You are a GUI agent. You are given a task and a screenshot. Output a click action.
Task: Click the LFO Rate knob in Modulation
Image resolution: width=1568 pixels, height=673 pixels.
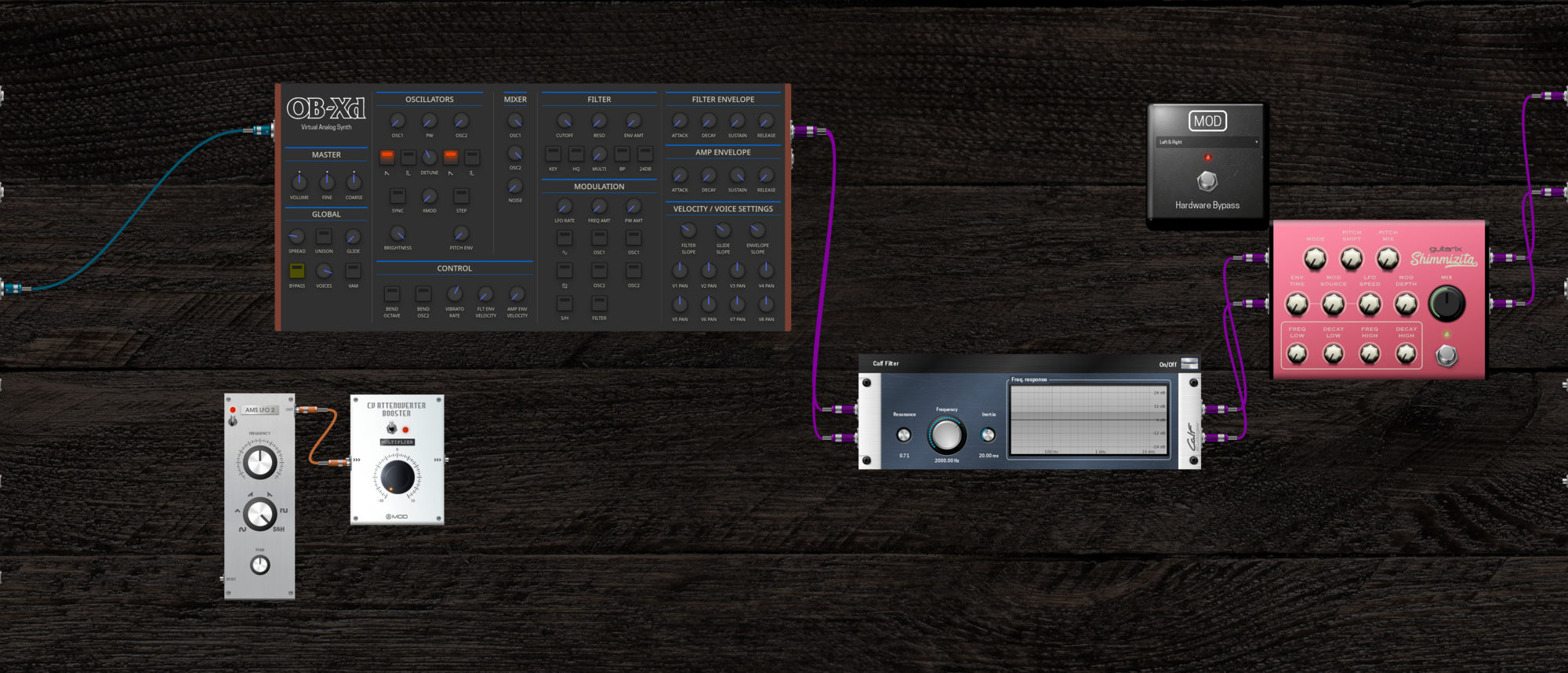tap(564, 206)
